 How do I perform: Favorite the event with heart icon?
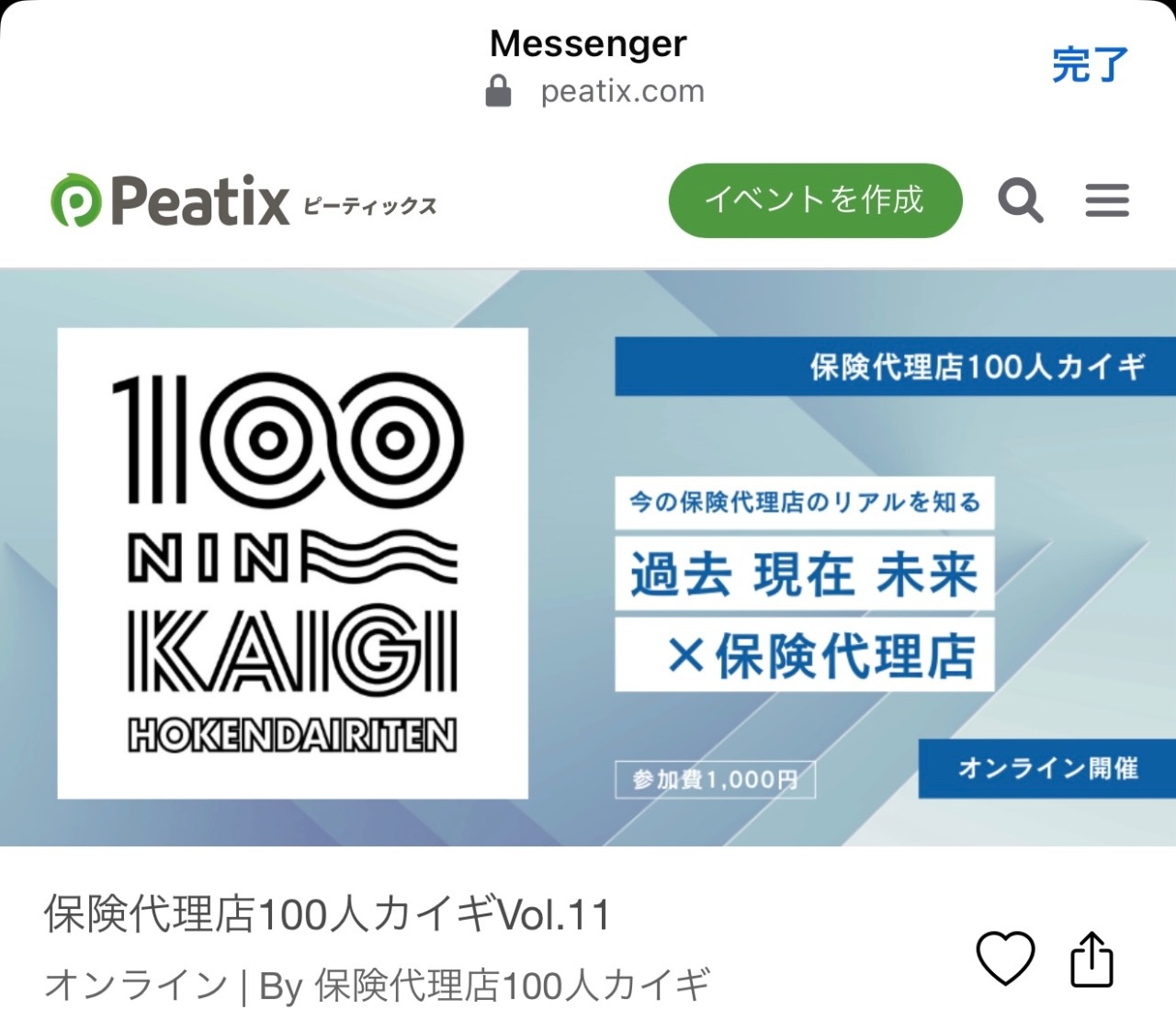[x=1005, y=958]
